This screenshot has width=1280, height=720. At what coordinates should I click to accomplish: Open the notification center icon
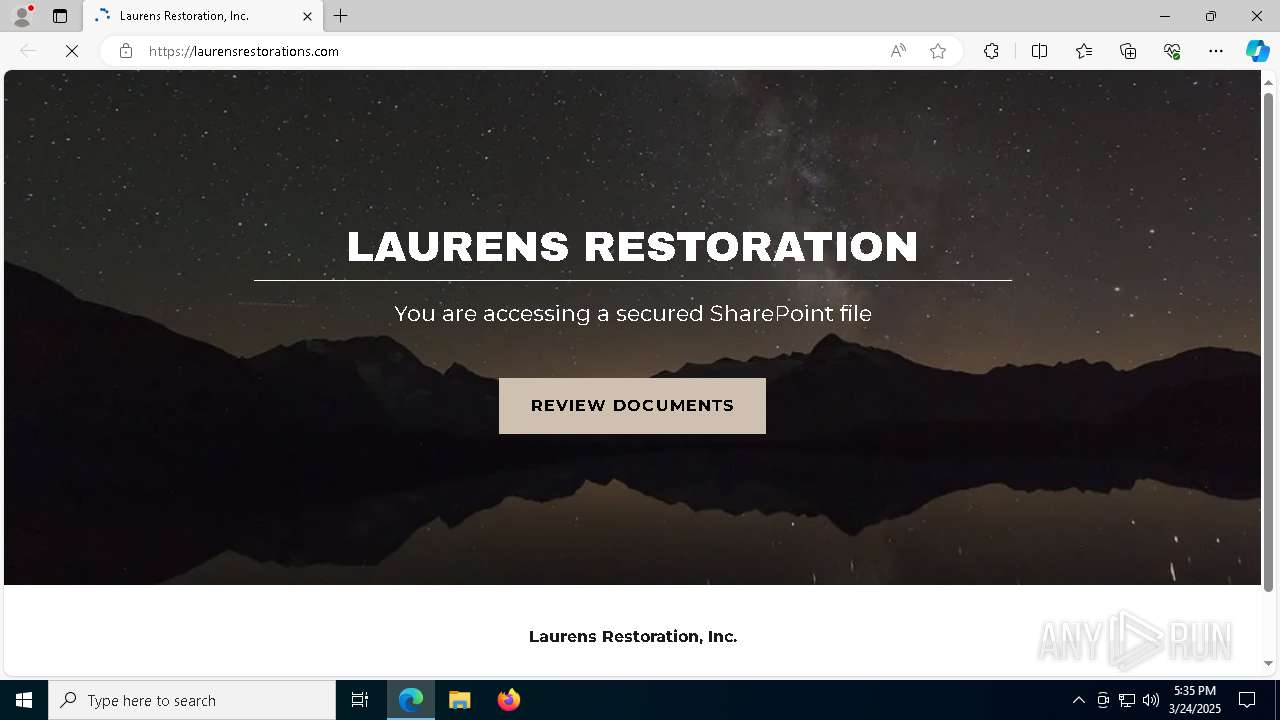click(1247, 700)
